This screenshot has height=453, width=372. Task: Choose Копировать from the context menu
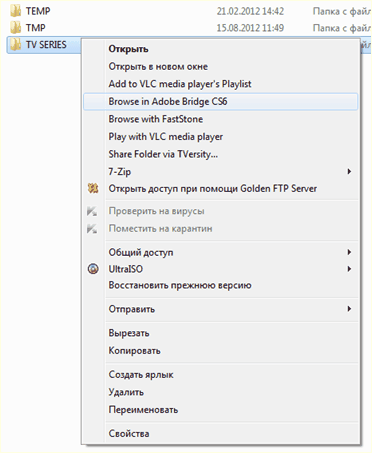tap(220, 351)
